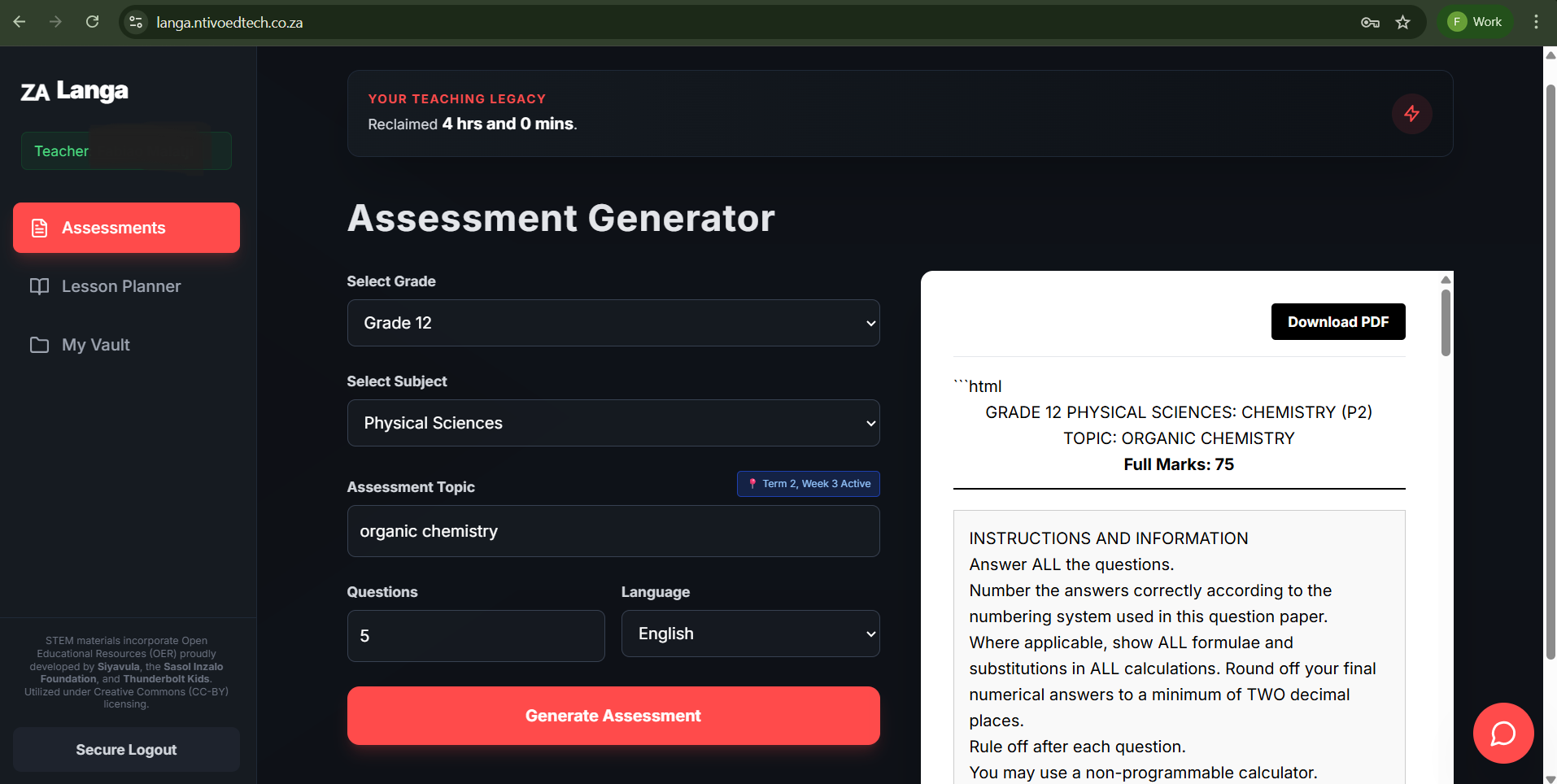This screenshot has height=784, width=1557.
Task: Go back with the browser back arrow
Action: [20, 22]
